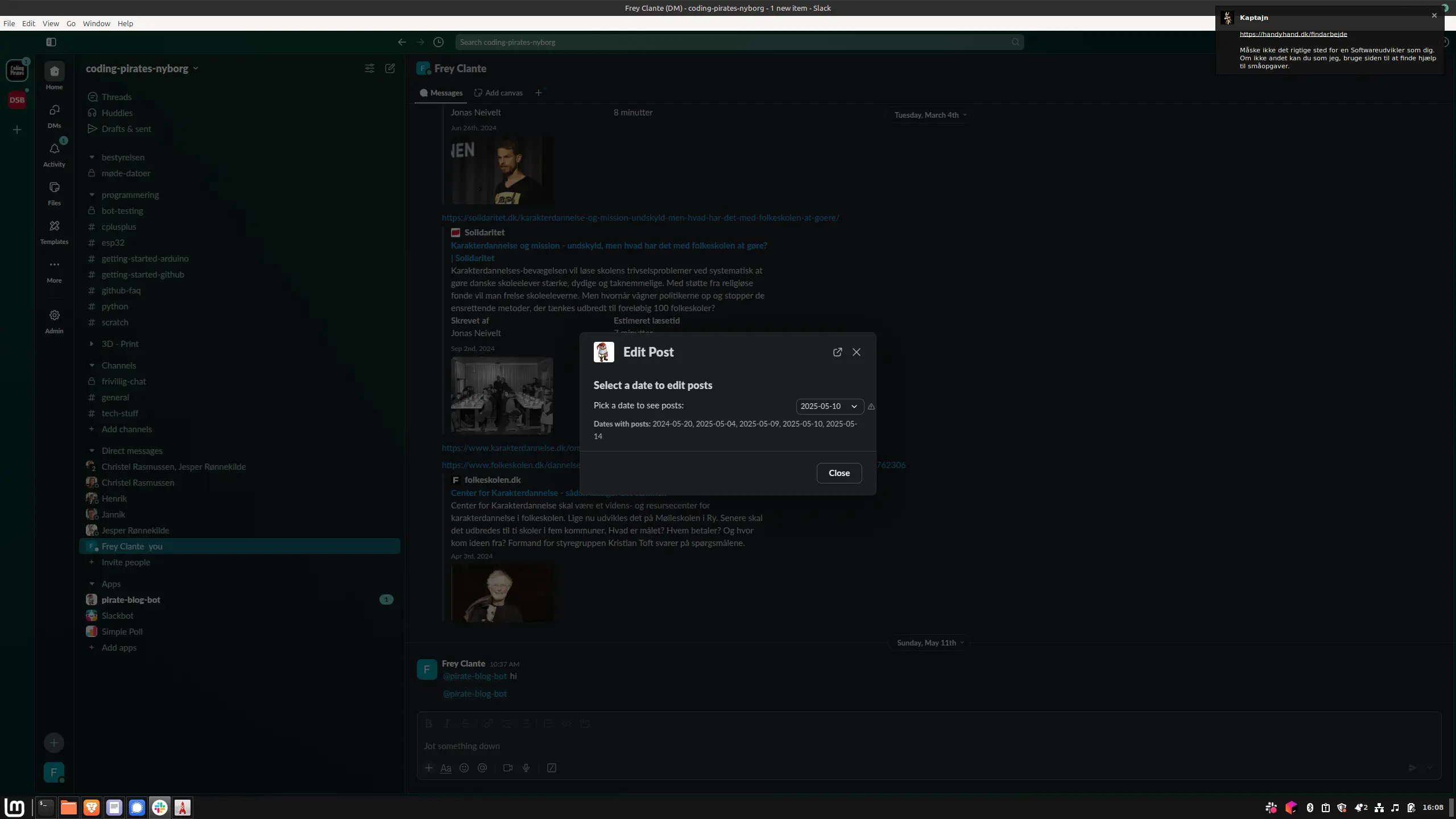Screen dimensions: 1456x819
Task: Dismiss the Kaptajn notification
Action: tap(1434, 16)
